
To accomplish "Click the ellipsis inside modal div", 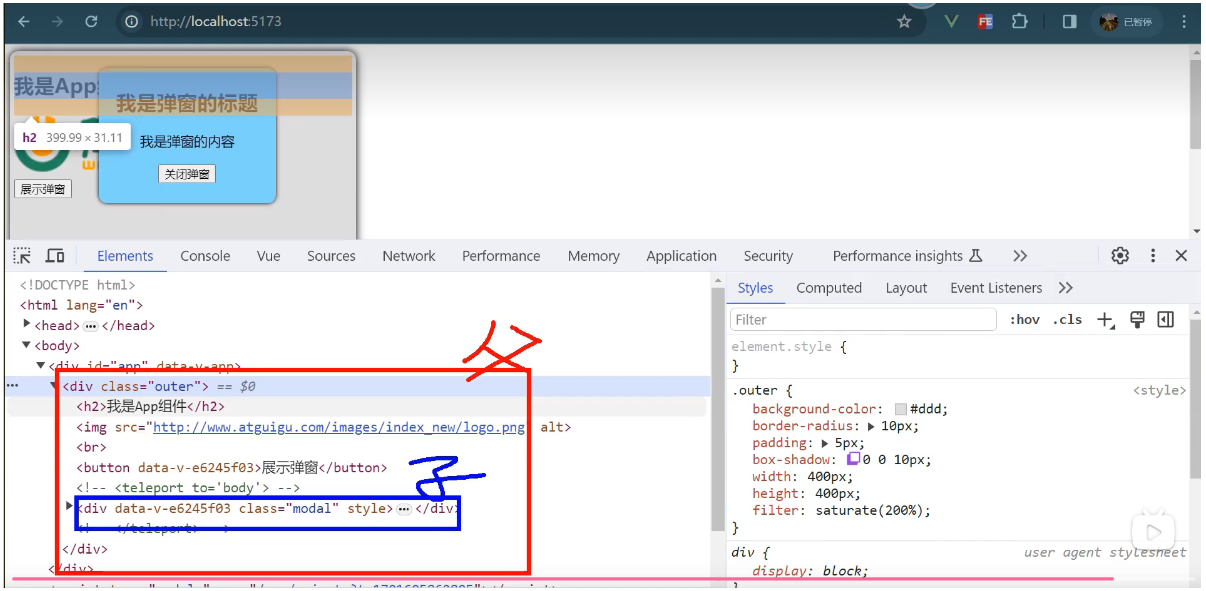I will pos(403,509).
